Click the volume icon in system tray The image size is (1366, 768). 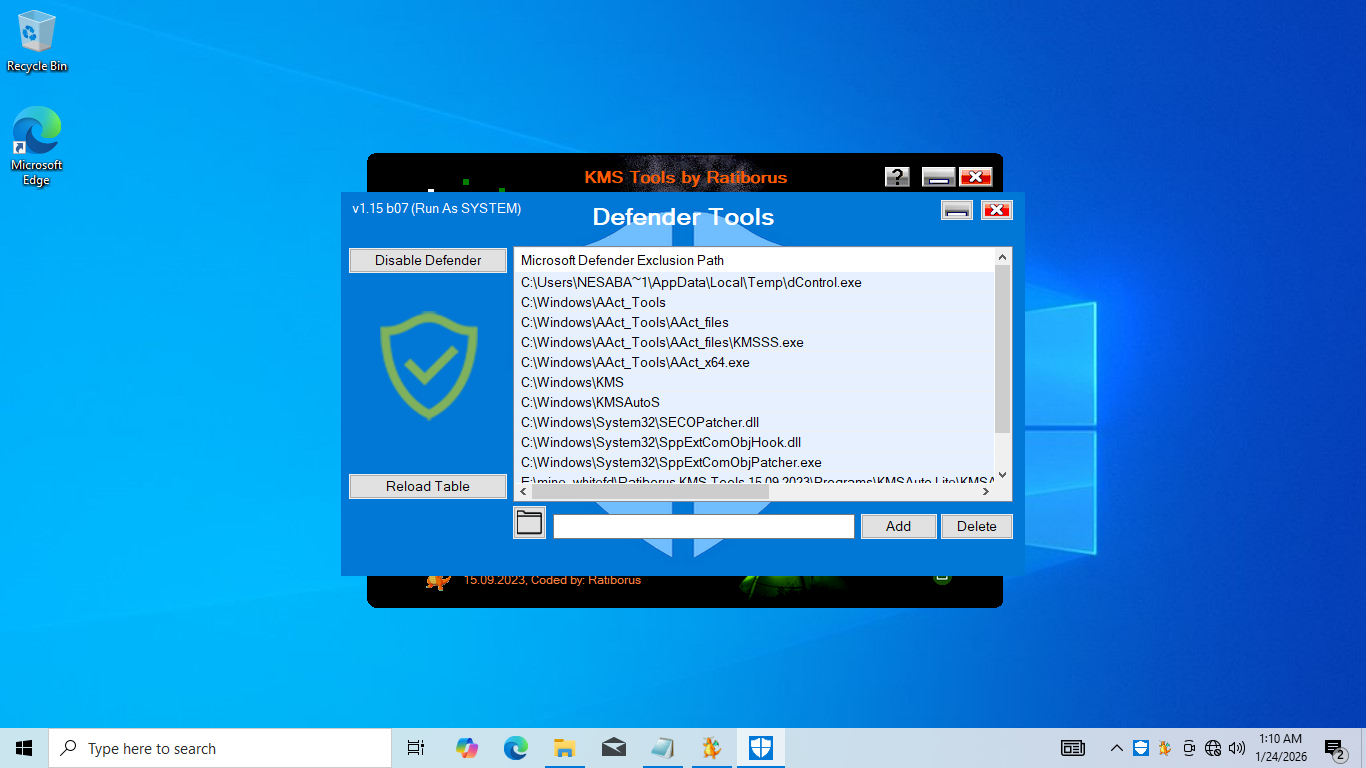click(1237, 748)
